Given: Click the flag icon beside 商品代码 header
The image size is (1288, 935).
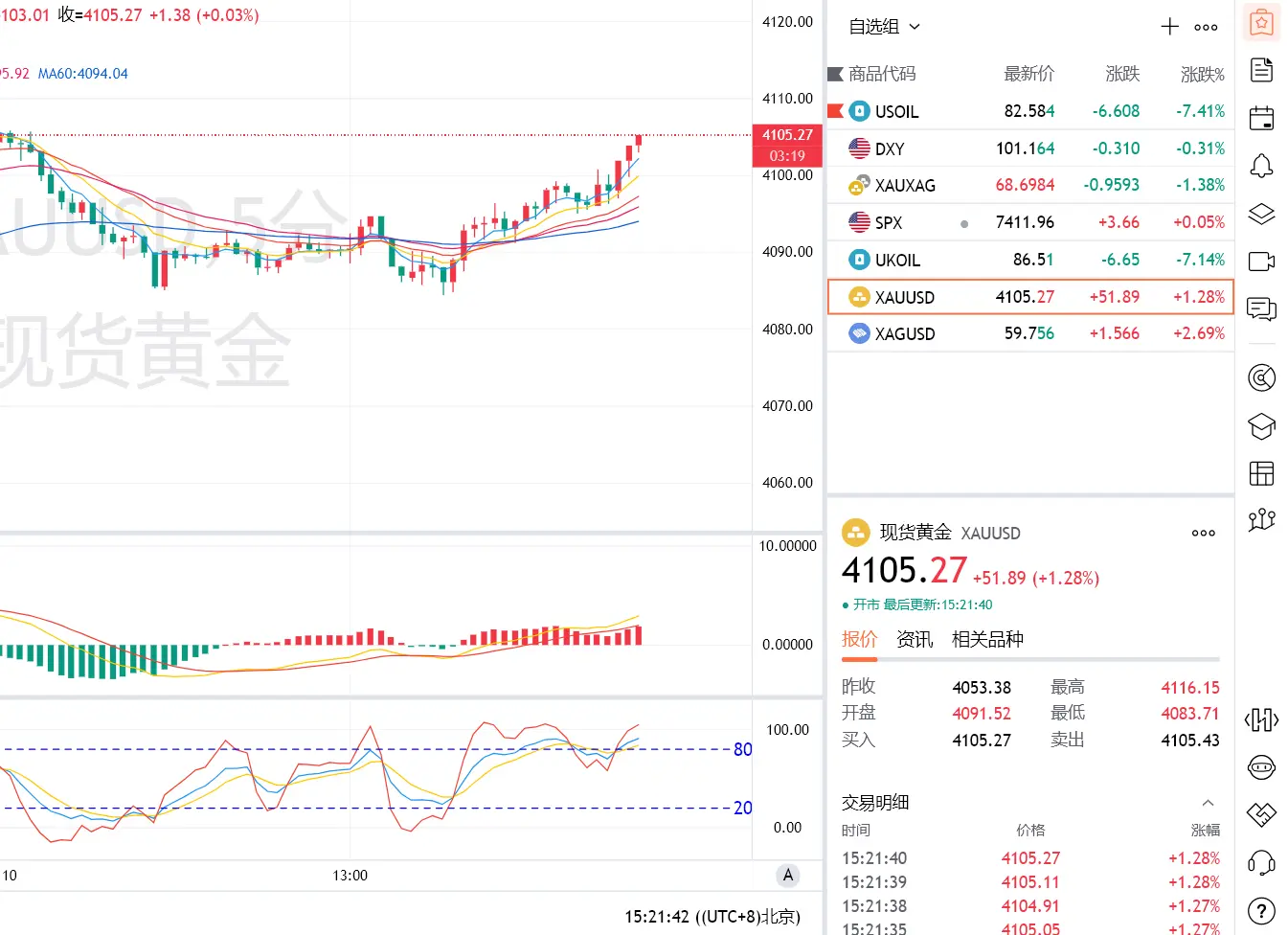Looking at the screenshot, I should tap(835, 74).
